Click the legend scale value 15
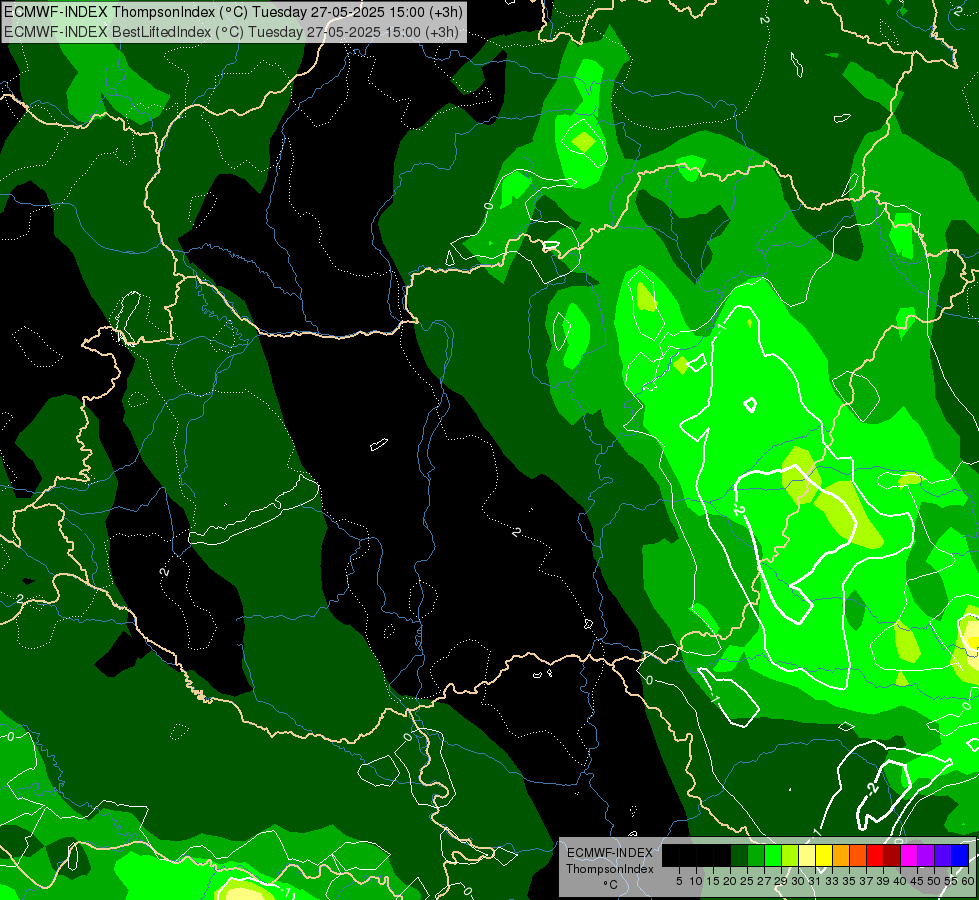The width and height of the screenshot is (979, 900). point(713,881)
